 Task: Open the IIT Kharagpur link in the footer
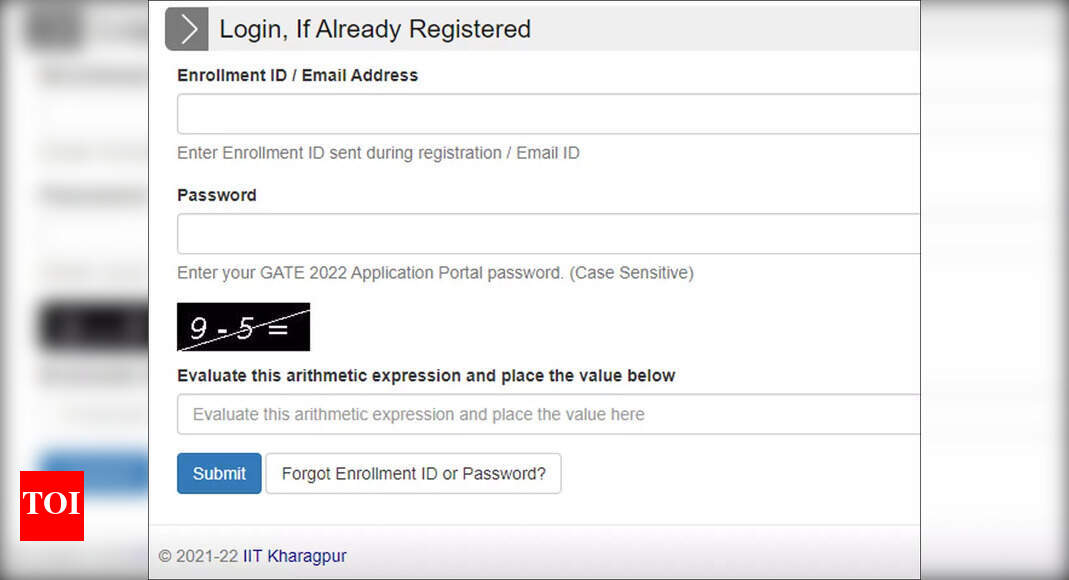pos(294,555)
